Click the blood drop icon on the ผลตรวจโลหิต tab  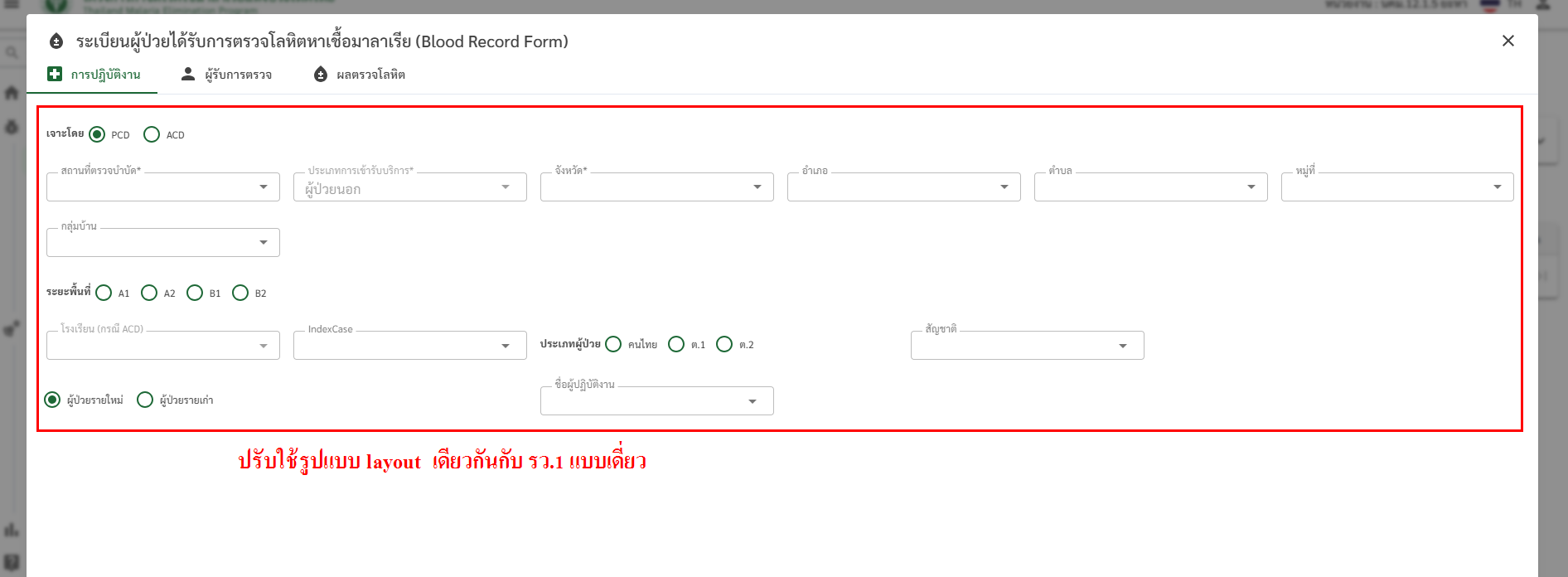321,75
